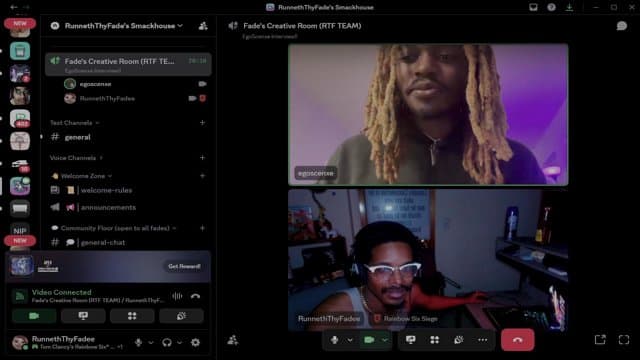
Task: Select RunnethThyFadee in voice channel list
Action: pos(135,98)
